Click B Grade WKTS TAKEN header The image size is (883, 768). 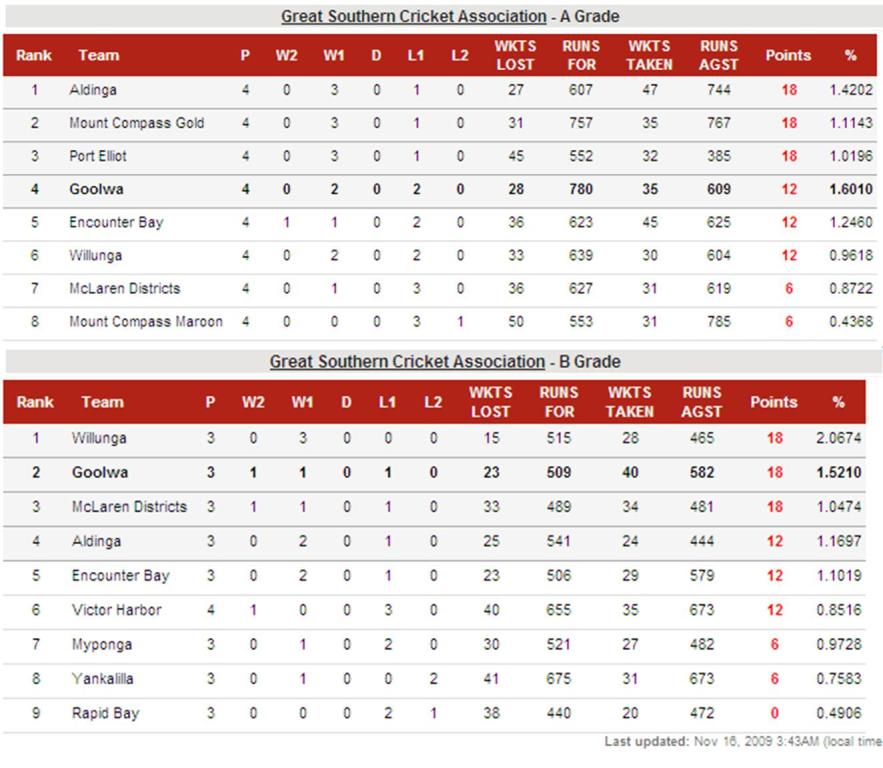[x=630, y=402]
